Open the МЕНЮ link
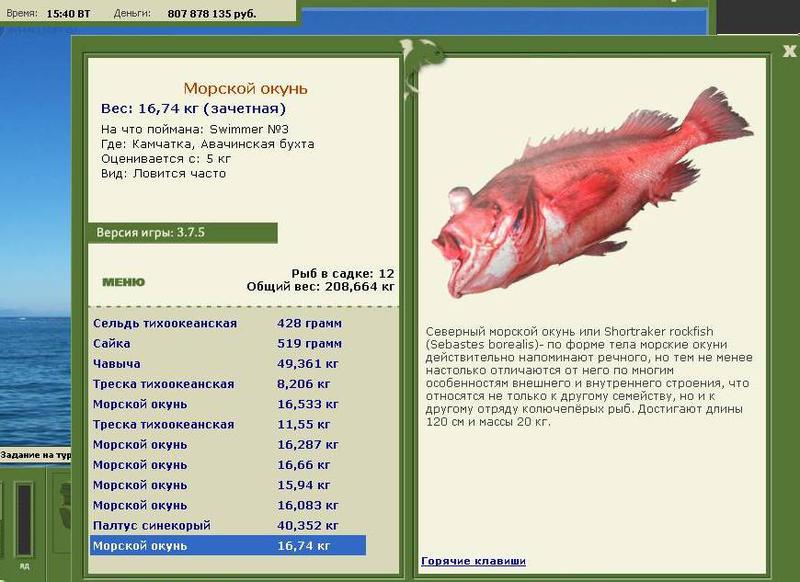This screenshot has height=582, width=800. click(123, 282)
